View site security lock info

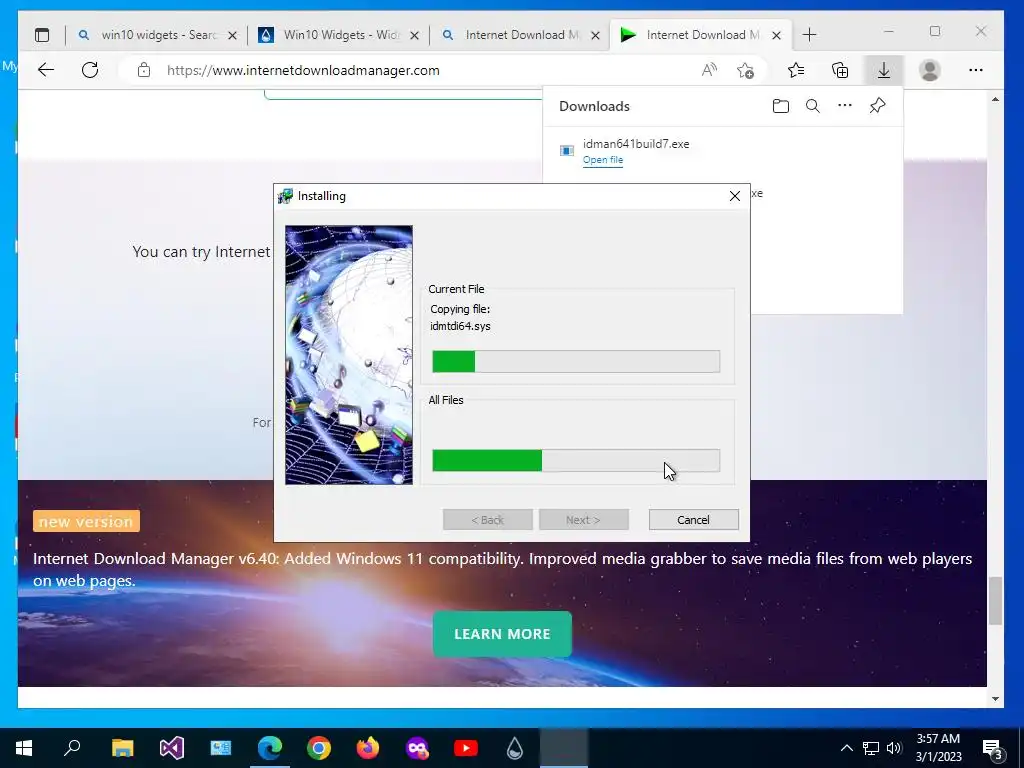coord(144,70)
